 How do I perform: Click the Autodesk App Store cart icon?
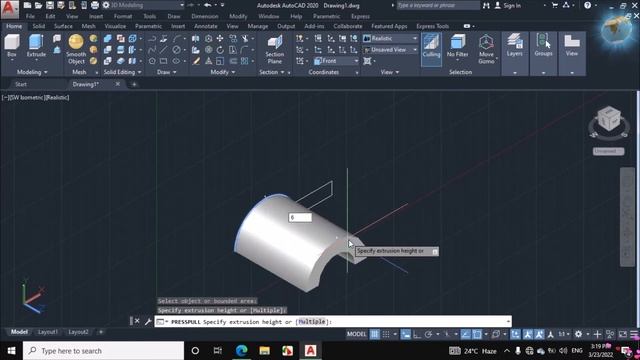click(555, 5)
